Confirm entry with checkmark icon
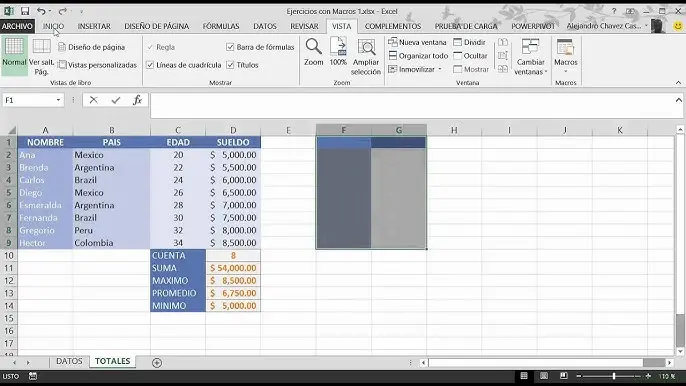This screenshot has height=386, width=686. tap(116, 100)
